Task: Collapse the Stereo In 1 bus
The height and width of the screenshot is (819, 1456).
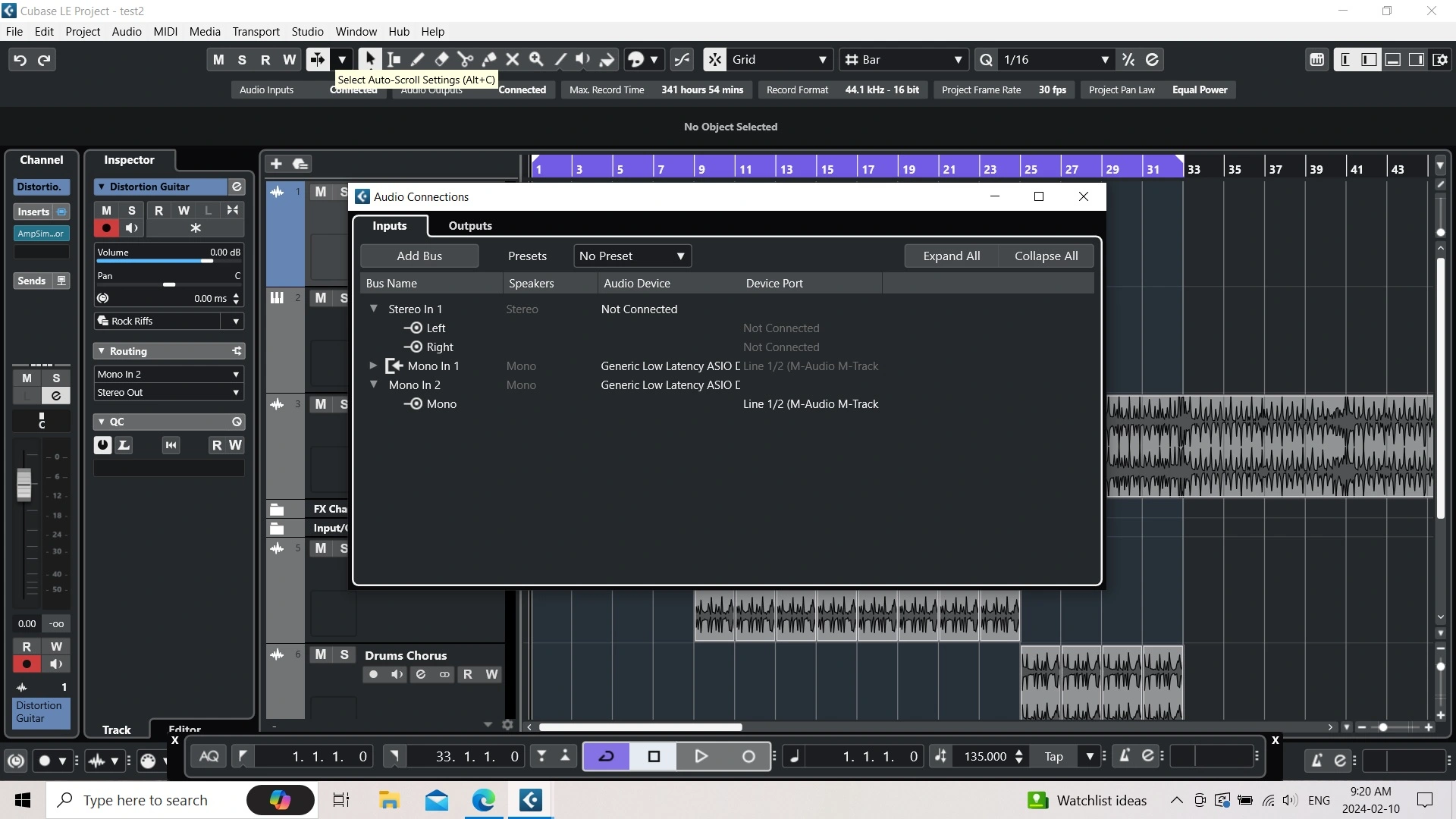Action: pos(374,309)
